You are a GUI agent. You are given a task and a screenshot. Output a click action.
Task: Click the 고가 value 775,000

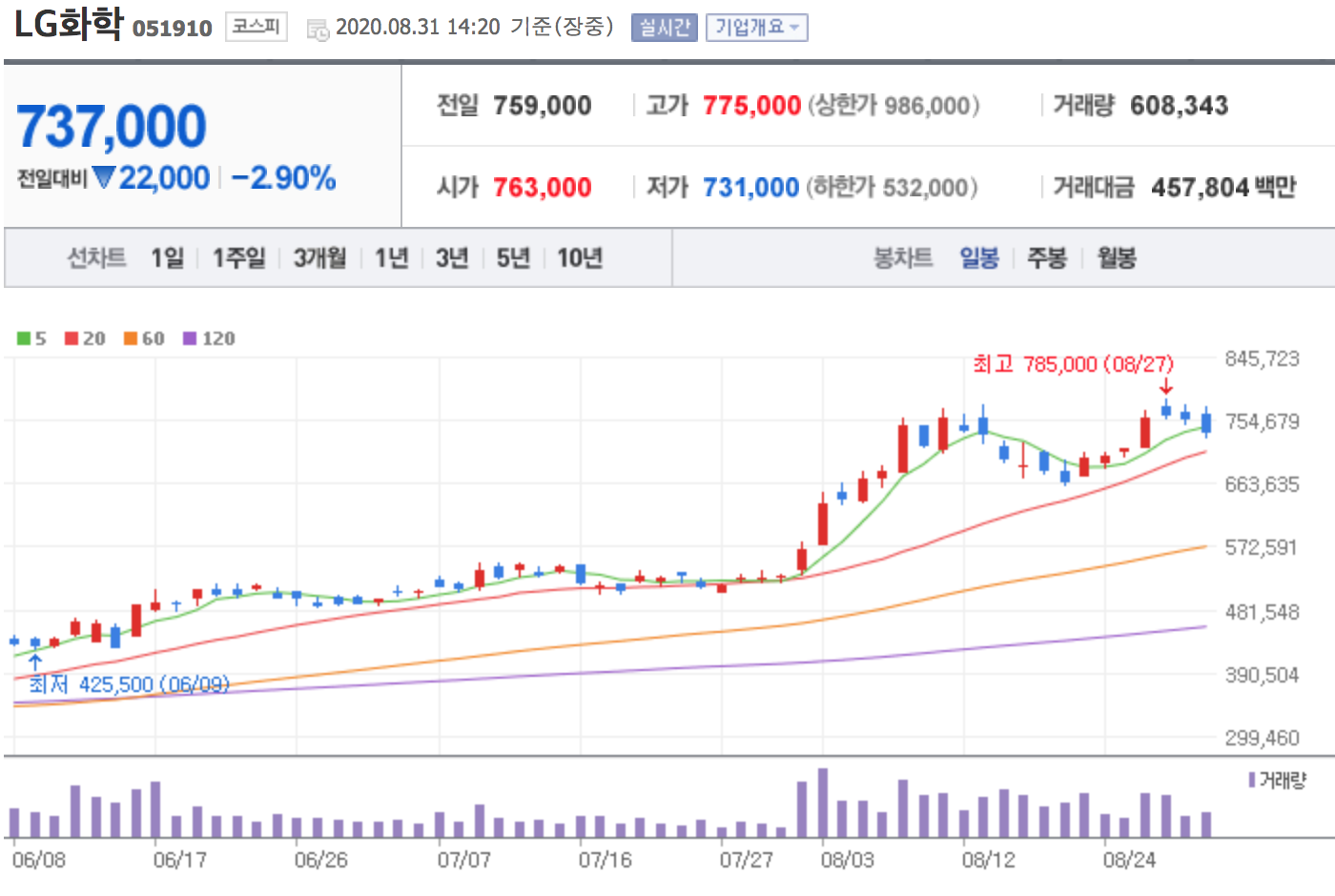pyautogui.click(x=752, y=105)
